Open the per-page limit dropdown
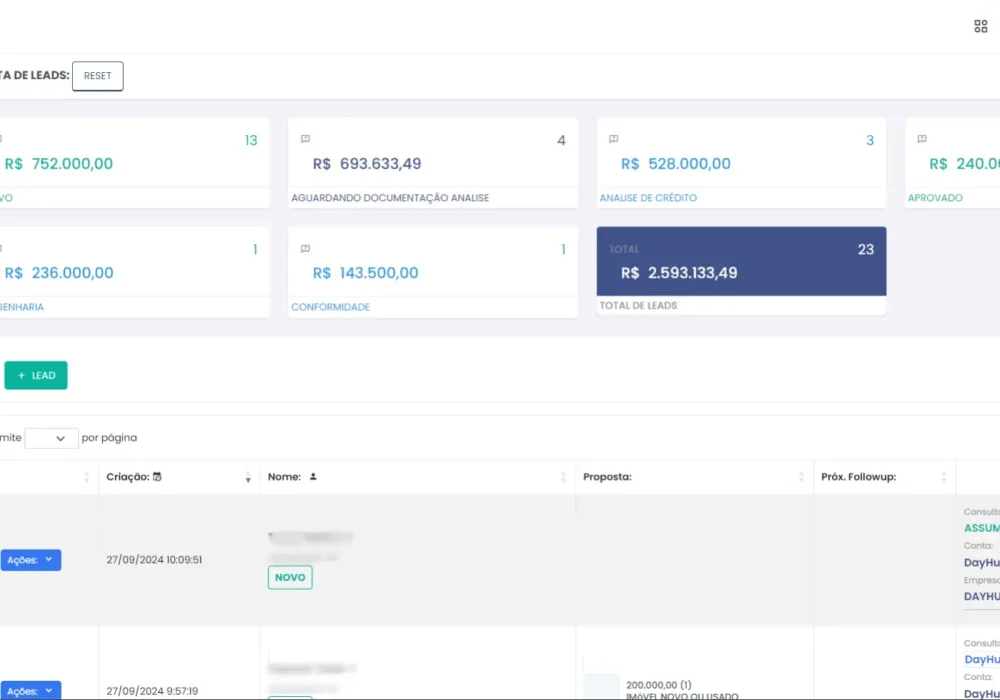 pos(51,438)
